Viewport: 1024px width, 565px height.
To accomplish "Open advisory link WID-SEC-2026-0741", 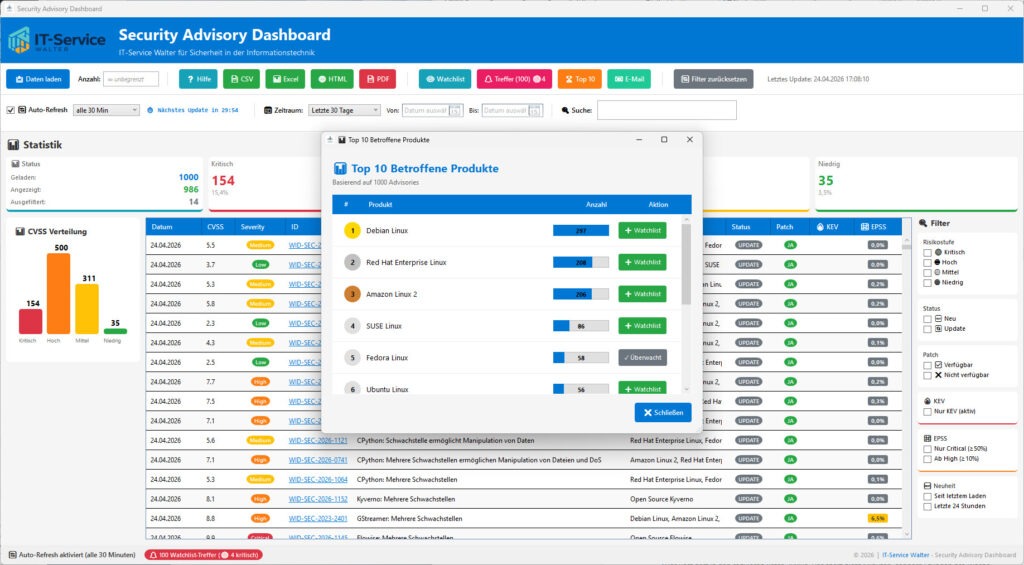I will click(x=318, y=460).
